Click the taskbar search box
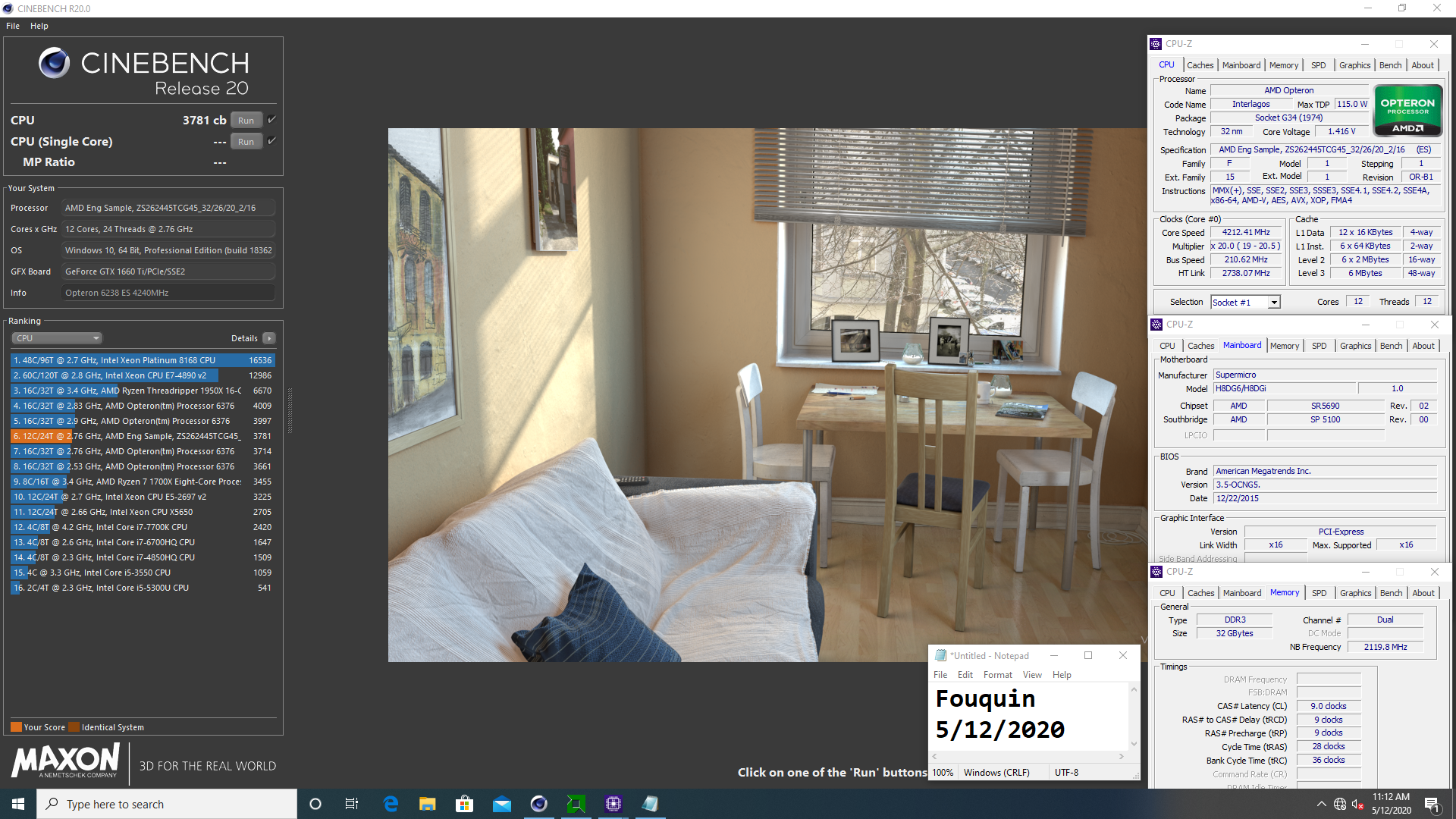This screenshot has width=1456, height=819. (167, 804)
